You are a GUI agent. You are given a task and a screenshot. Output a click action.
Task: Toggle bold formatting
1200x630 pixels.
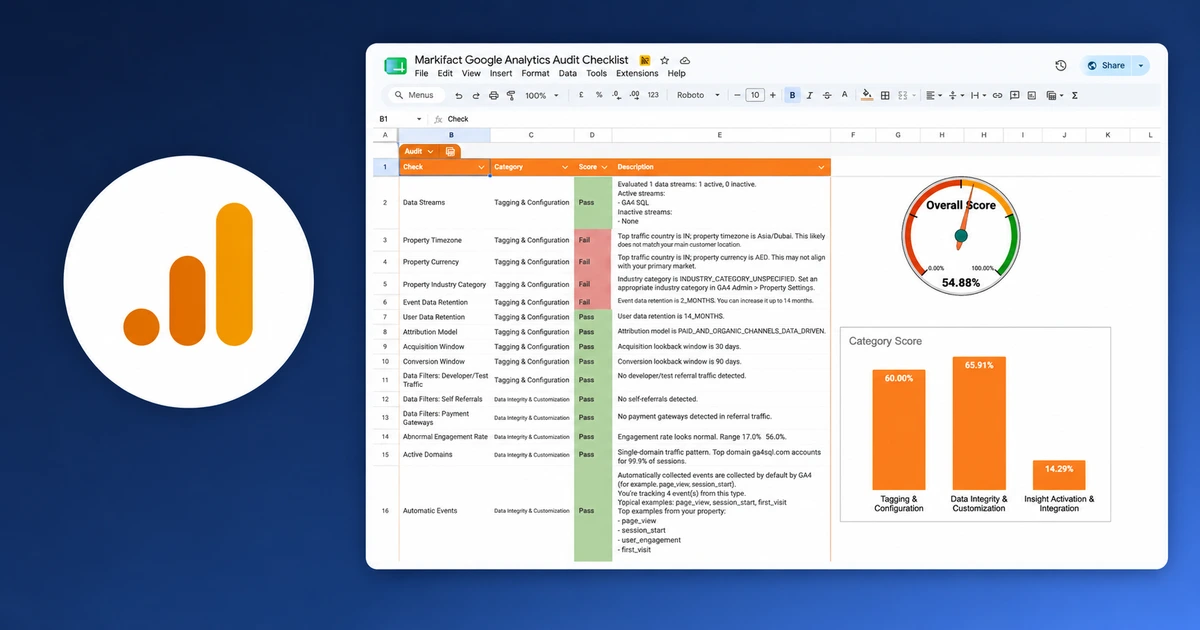point(792,95)
